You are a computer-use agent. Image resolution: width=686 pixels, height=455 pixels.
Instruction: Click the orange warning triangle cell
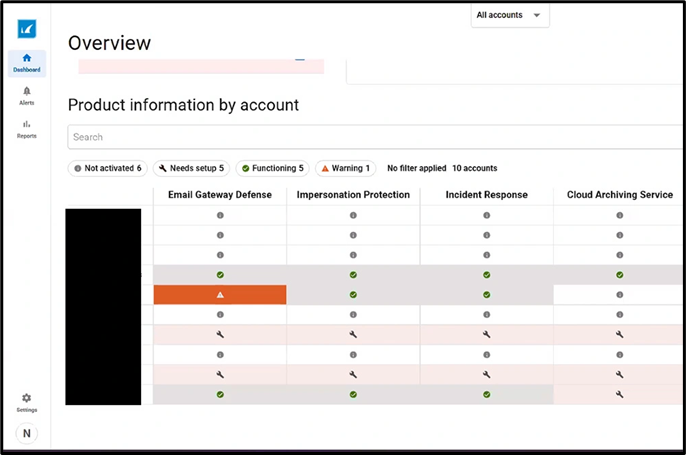[x=220, y=295]
